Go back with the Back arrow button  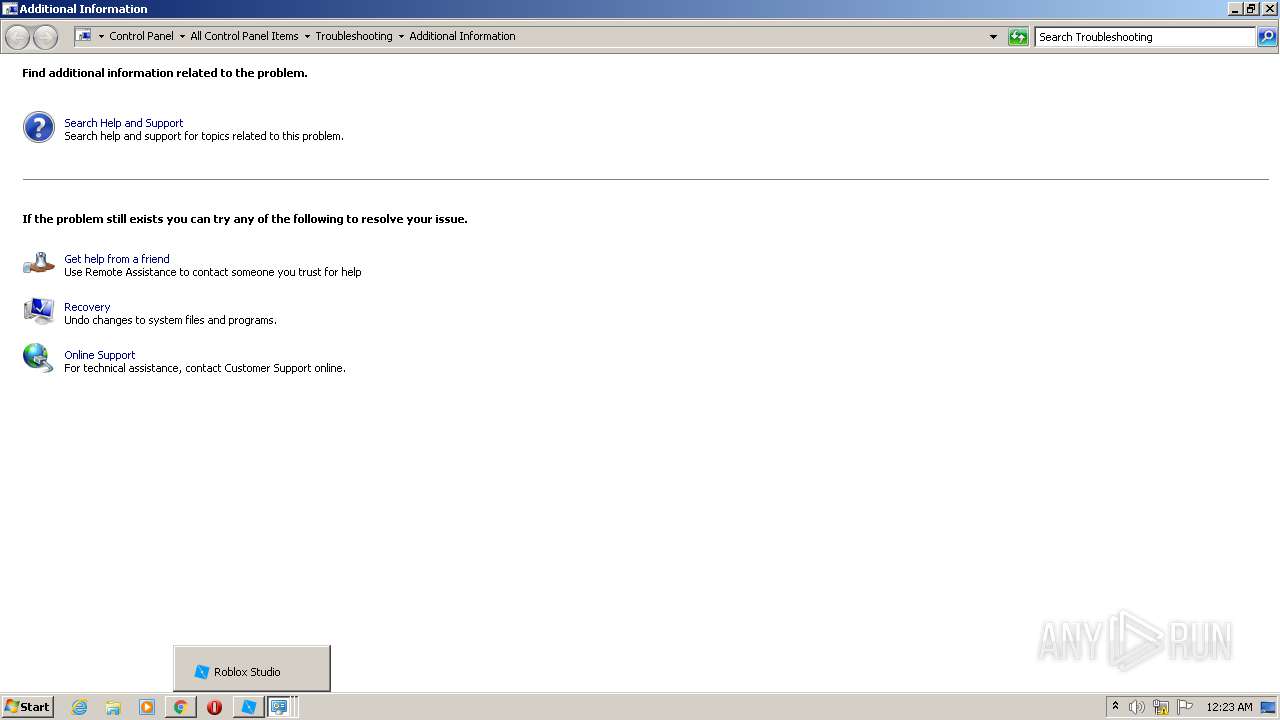point(17,37)
